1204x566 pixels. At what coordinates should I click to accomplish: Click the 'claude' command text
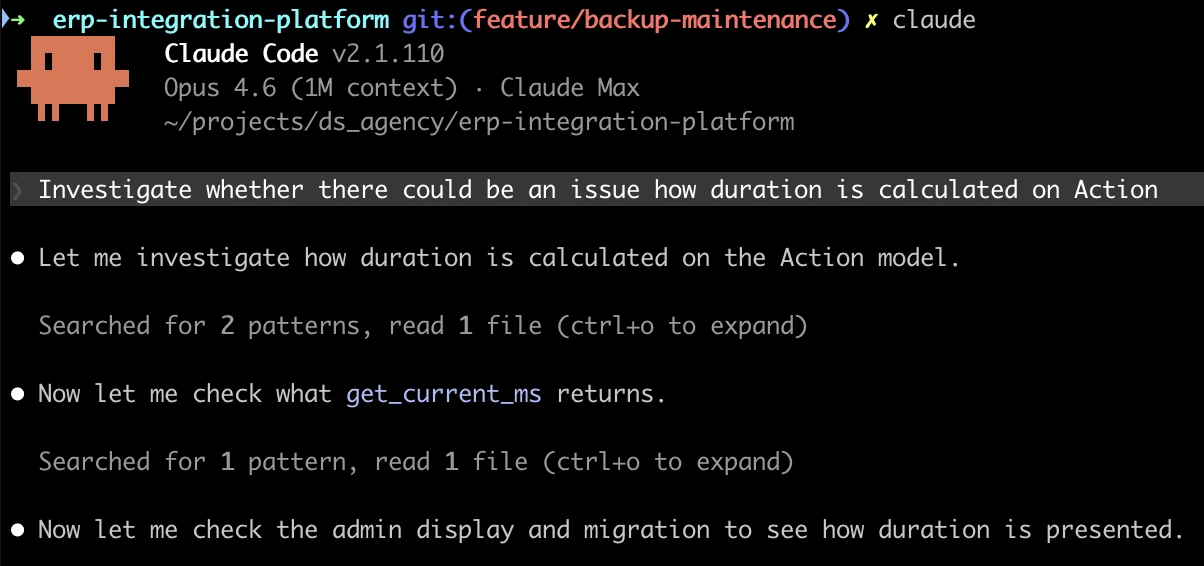pyautogui.click(x=934, y=20)
